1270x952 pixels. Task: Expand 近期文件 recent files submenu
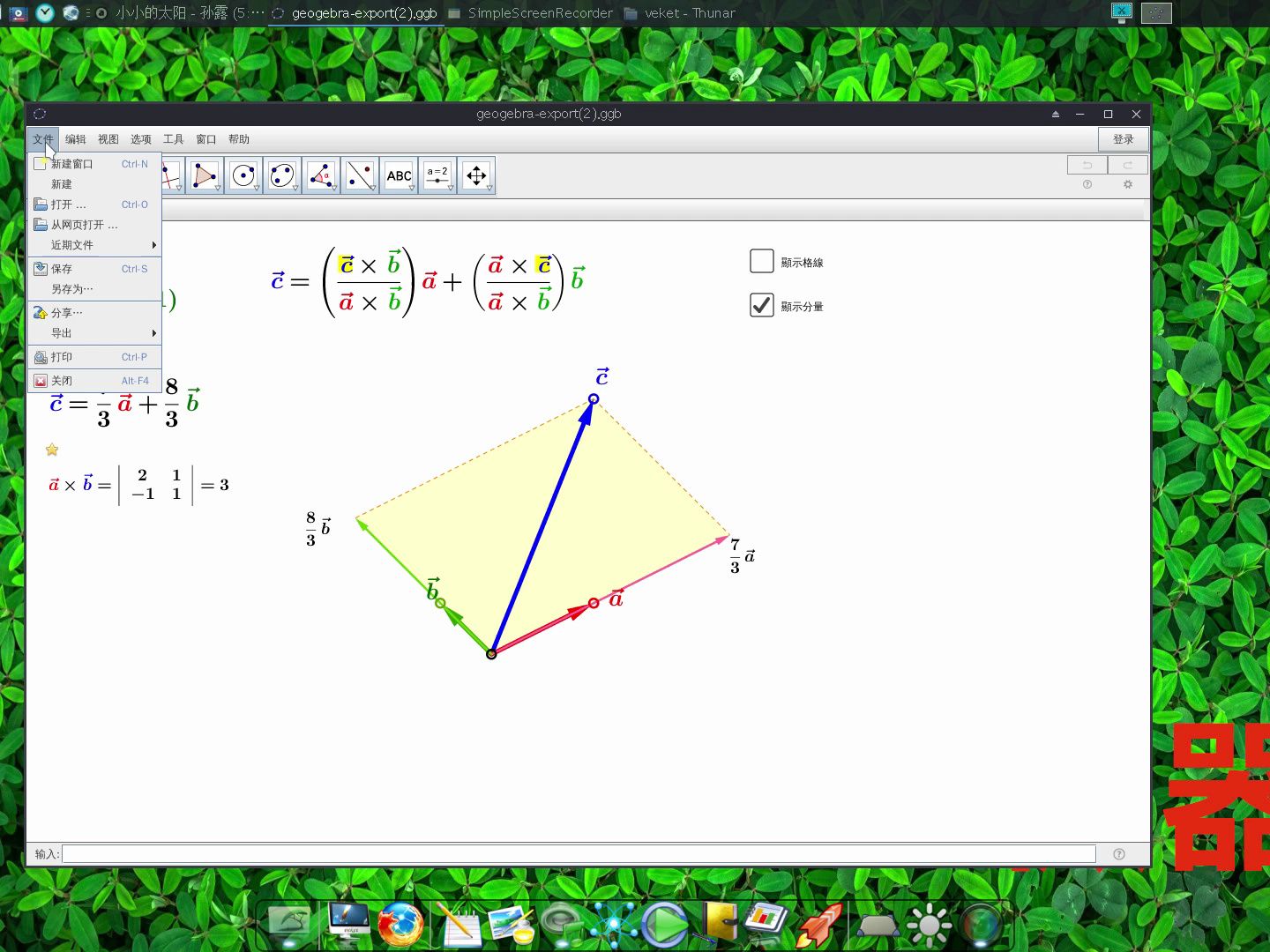[95, 245]
